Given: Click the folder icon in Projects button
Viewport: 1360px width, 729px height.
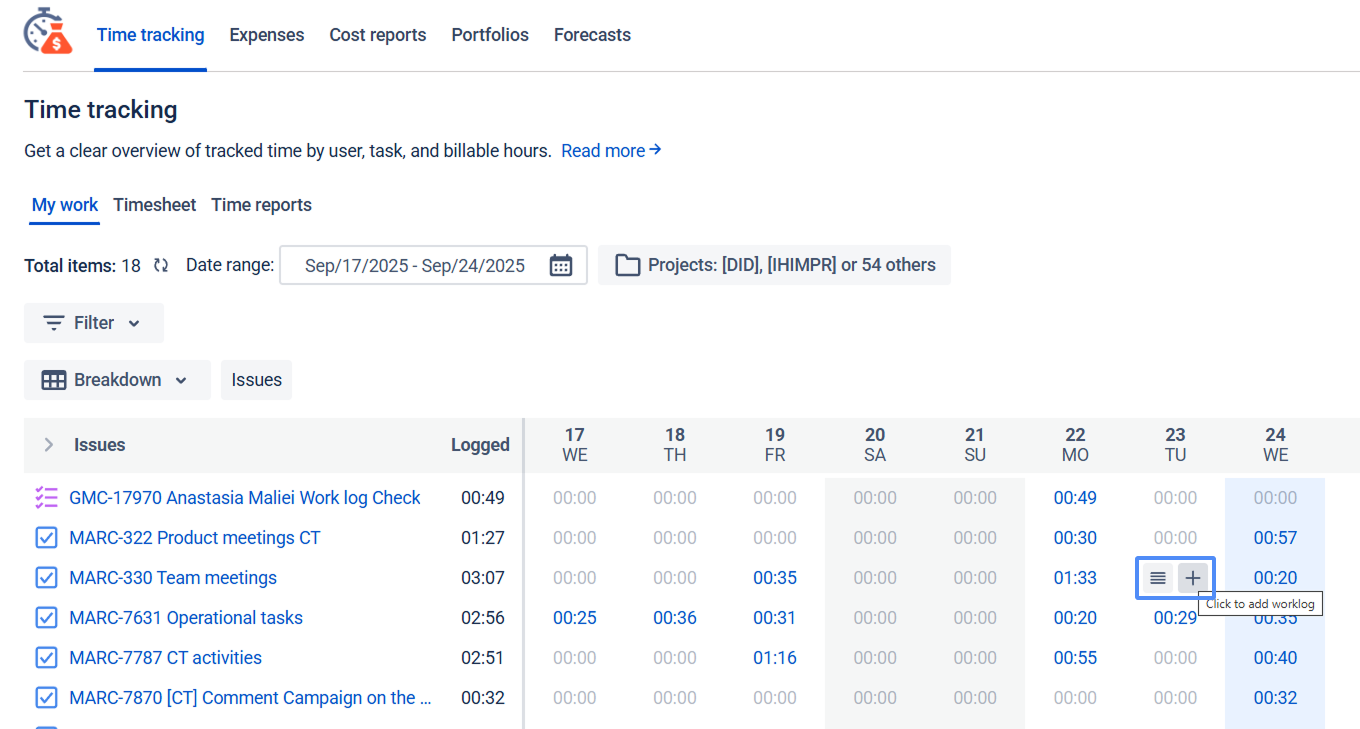Looking at the screenshot, I should point(627,265).
